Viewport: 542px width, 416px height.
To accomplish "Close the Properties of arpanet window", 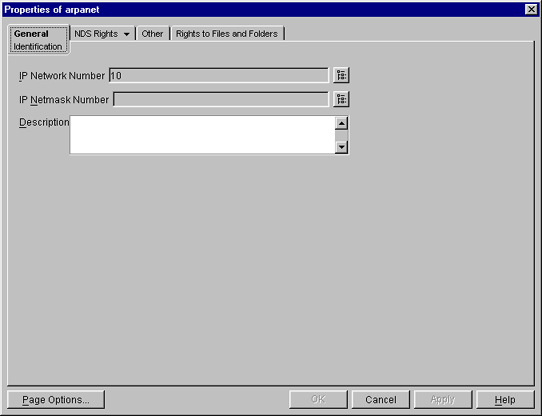I will click(531, 9).
